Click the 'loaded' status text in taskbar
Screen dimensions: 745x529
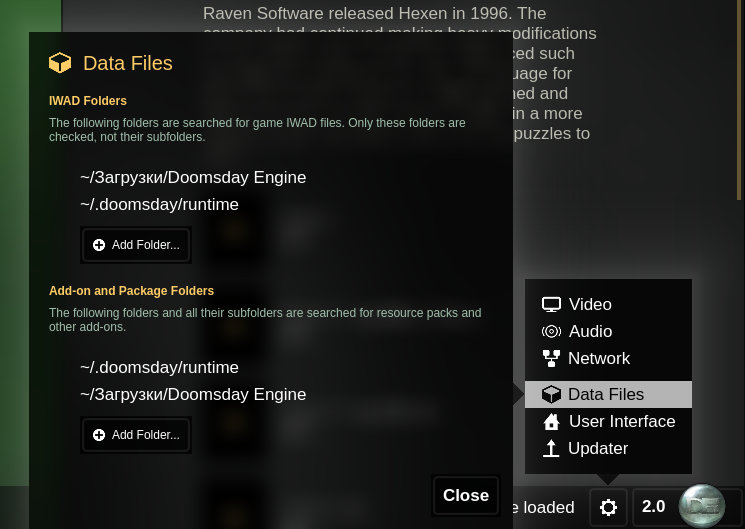point(549,508)
